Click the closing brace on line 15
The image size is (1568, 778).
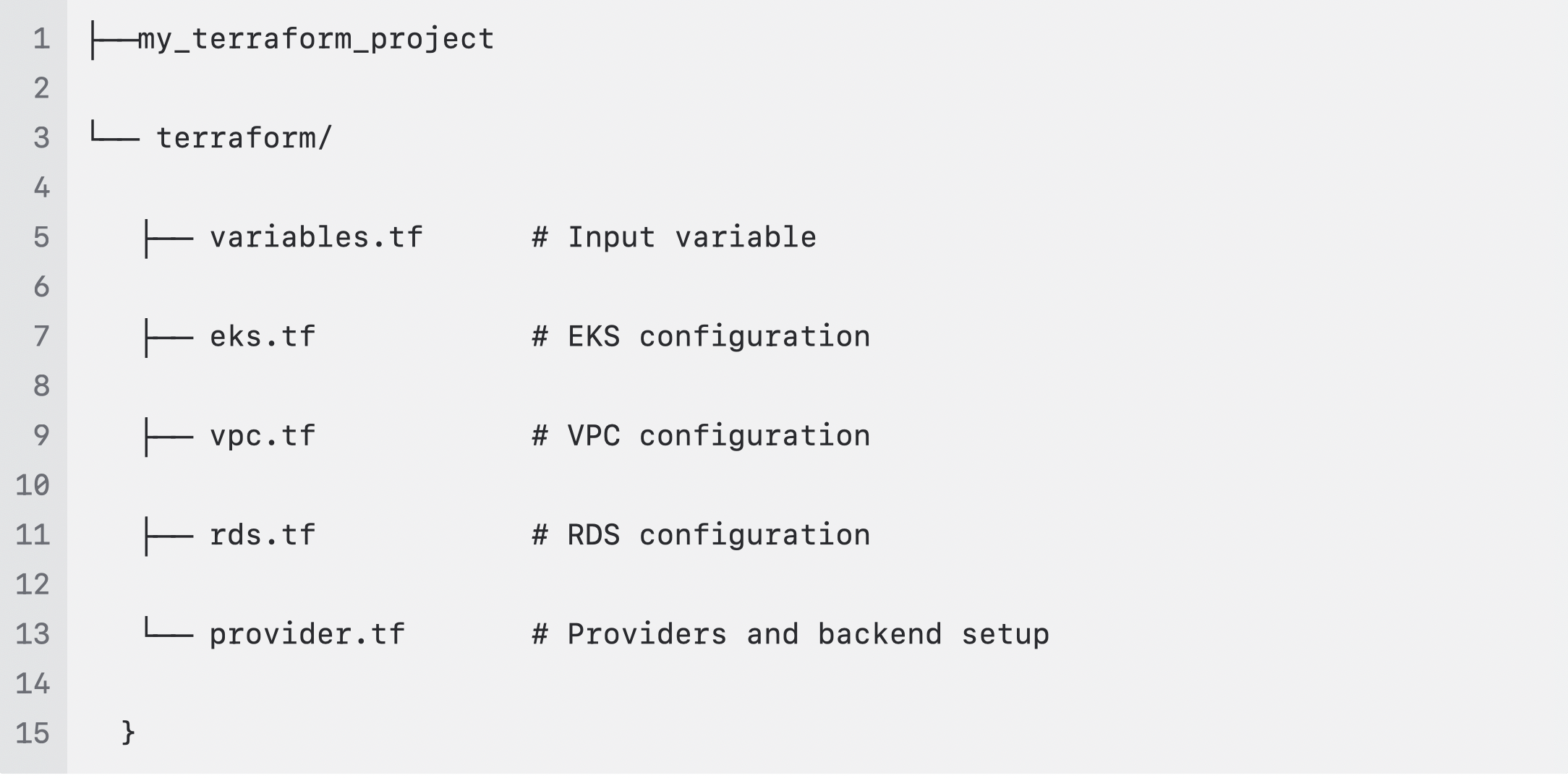pos(128,732)
